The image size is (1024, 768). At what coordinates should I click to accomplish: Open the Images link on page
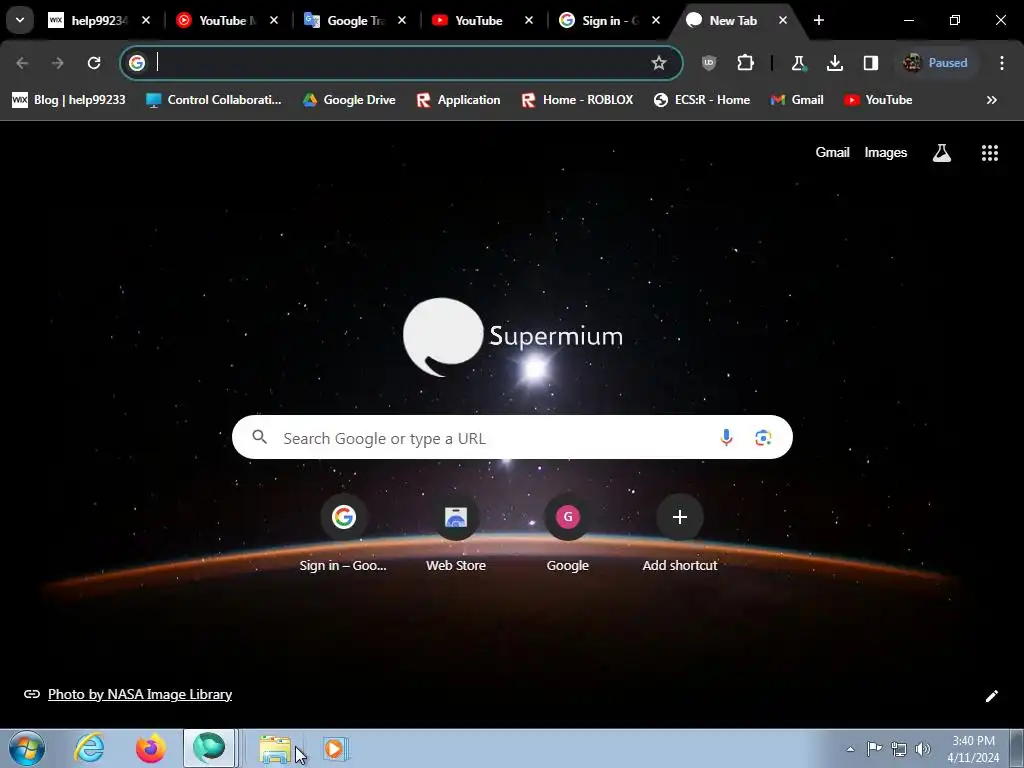point(886,152)
